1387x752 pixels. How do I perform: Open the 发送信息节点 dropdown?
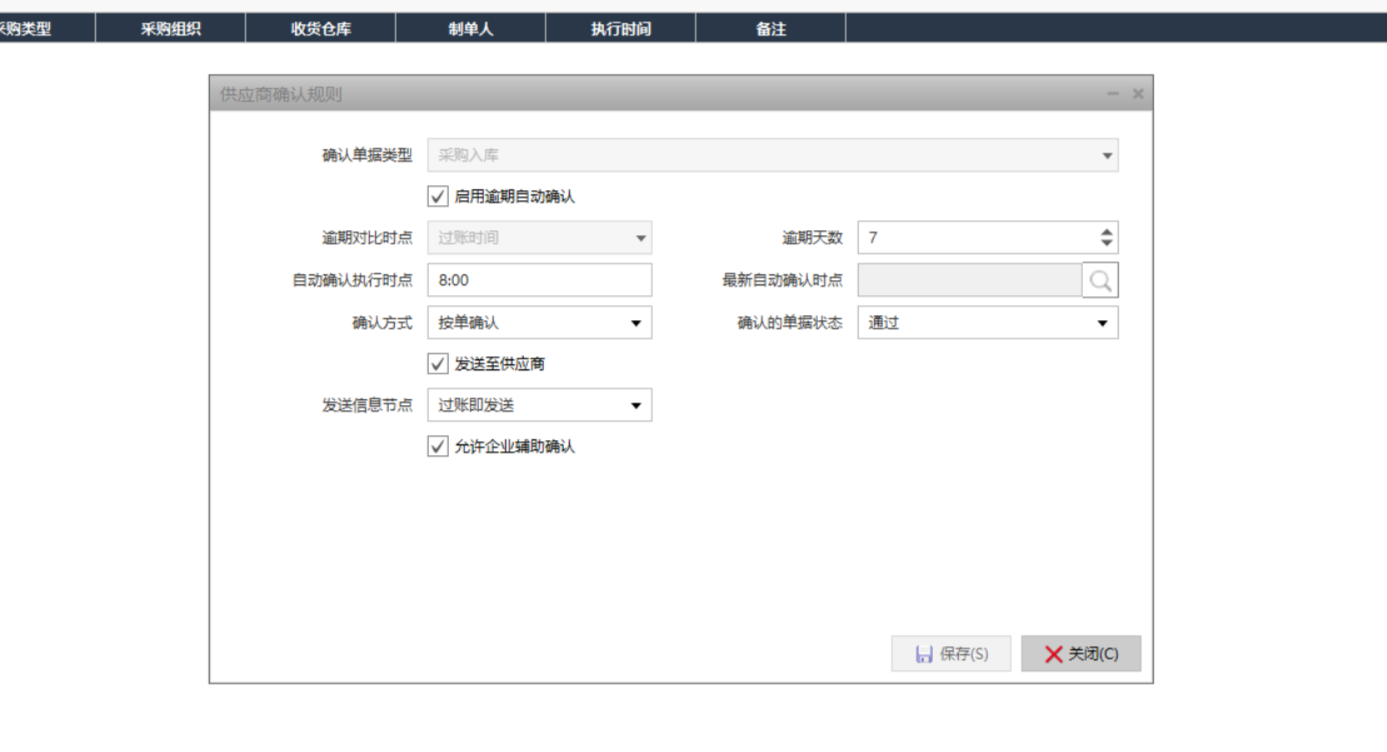[635, 406]
